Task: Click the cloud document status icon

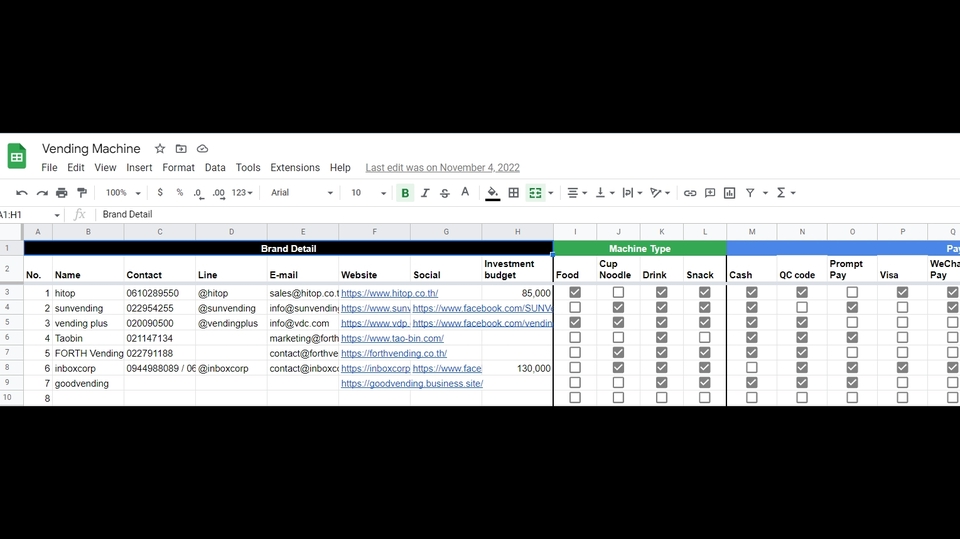Action: click(x=203, y=149)
